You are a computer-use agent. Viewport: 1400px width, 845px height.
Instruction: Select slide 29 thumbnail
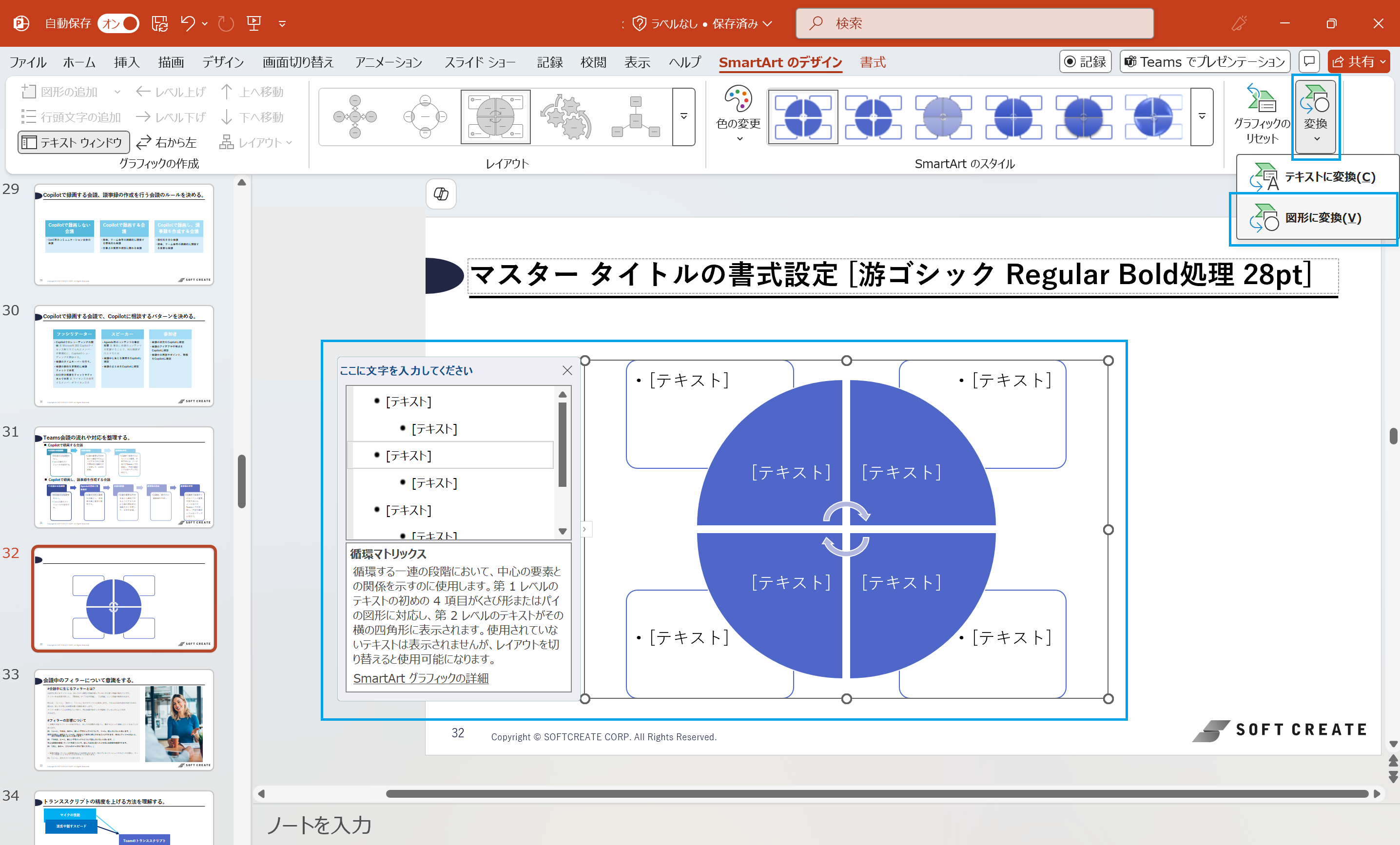point(124,234)
